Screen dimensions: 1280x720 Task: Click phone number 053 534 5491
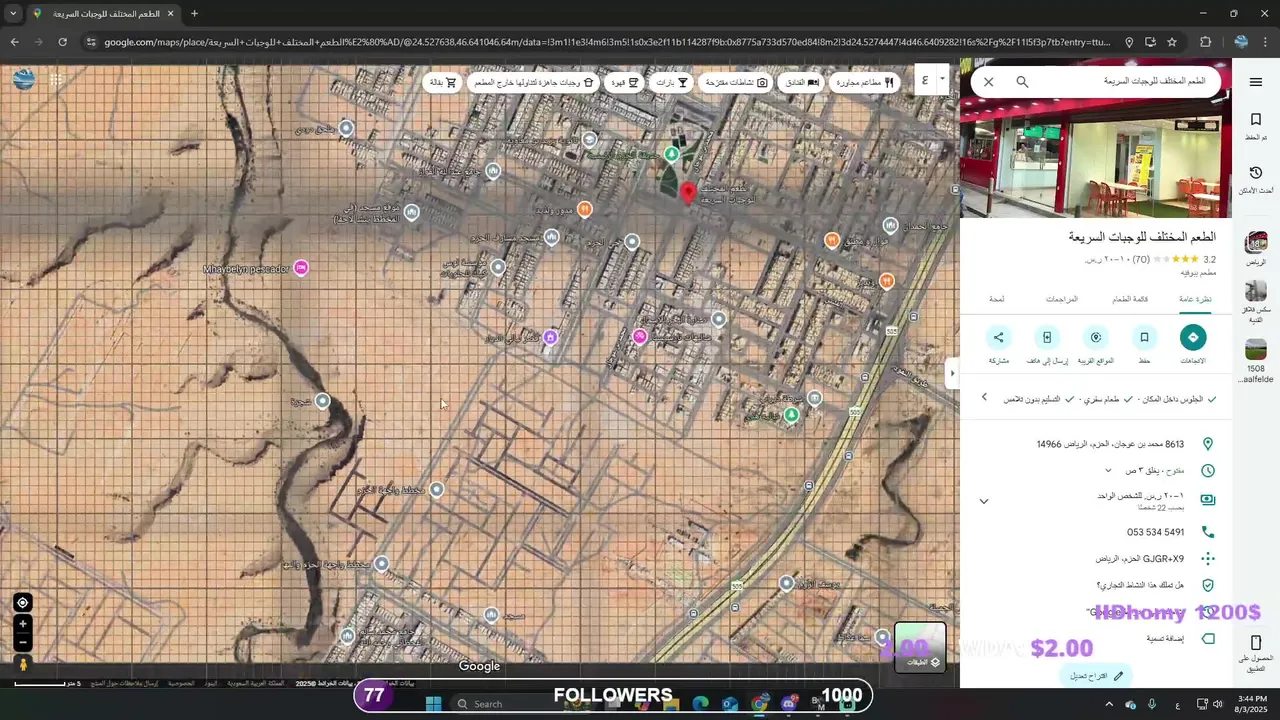tap(1155, 532)
